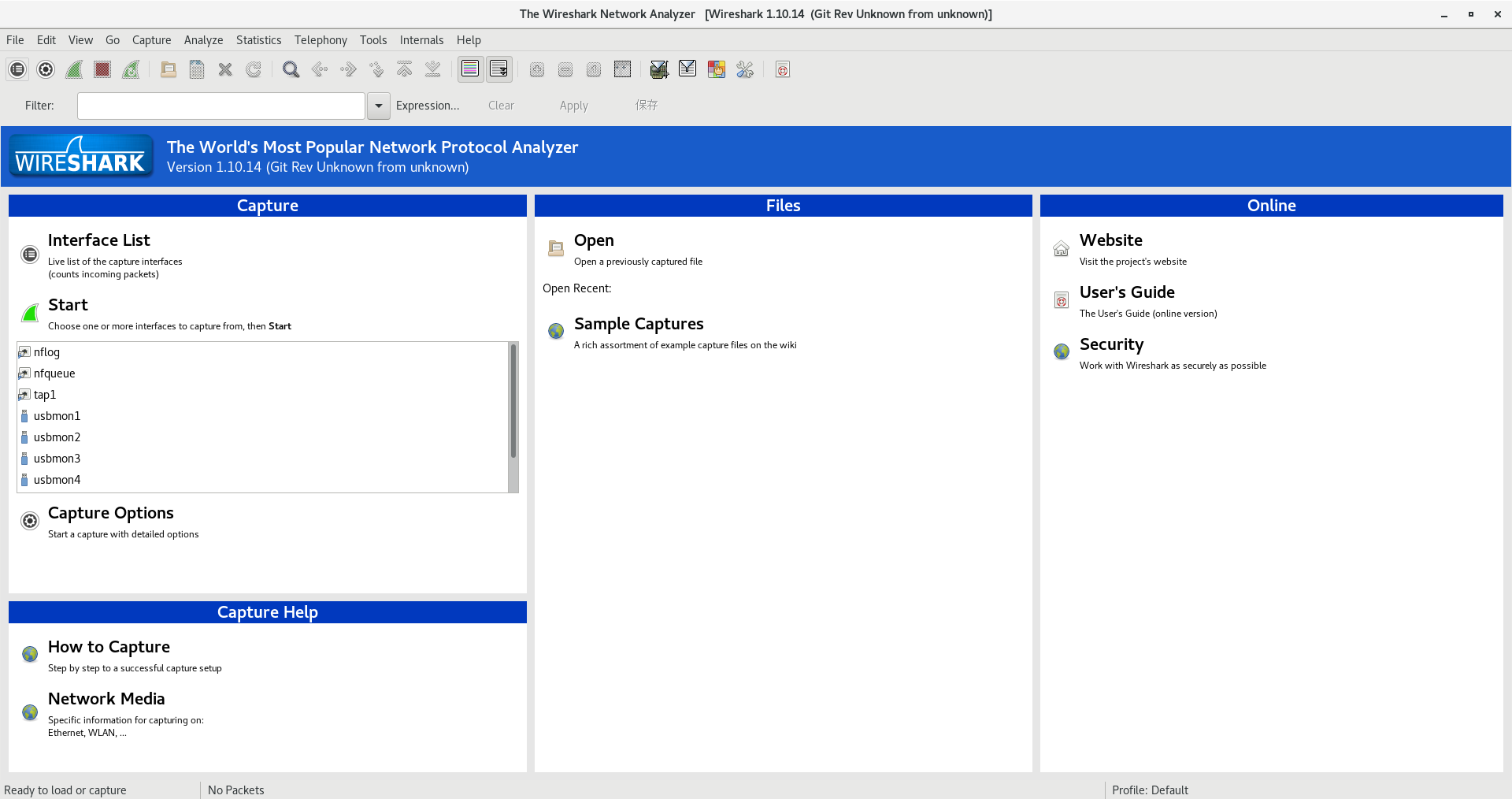Screen dimensions: 1512x799
Task: Open the Go menu
Action: pyautogui.click(x=113, y=40)
